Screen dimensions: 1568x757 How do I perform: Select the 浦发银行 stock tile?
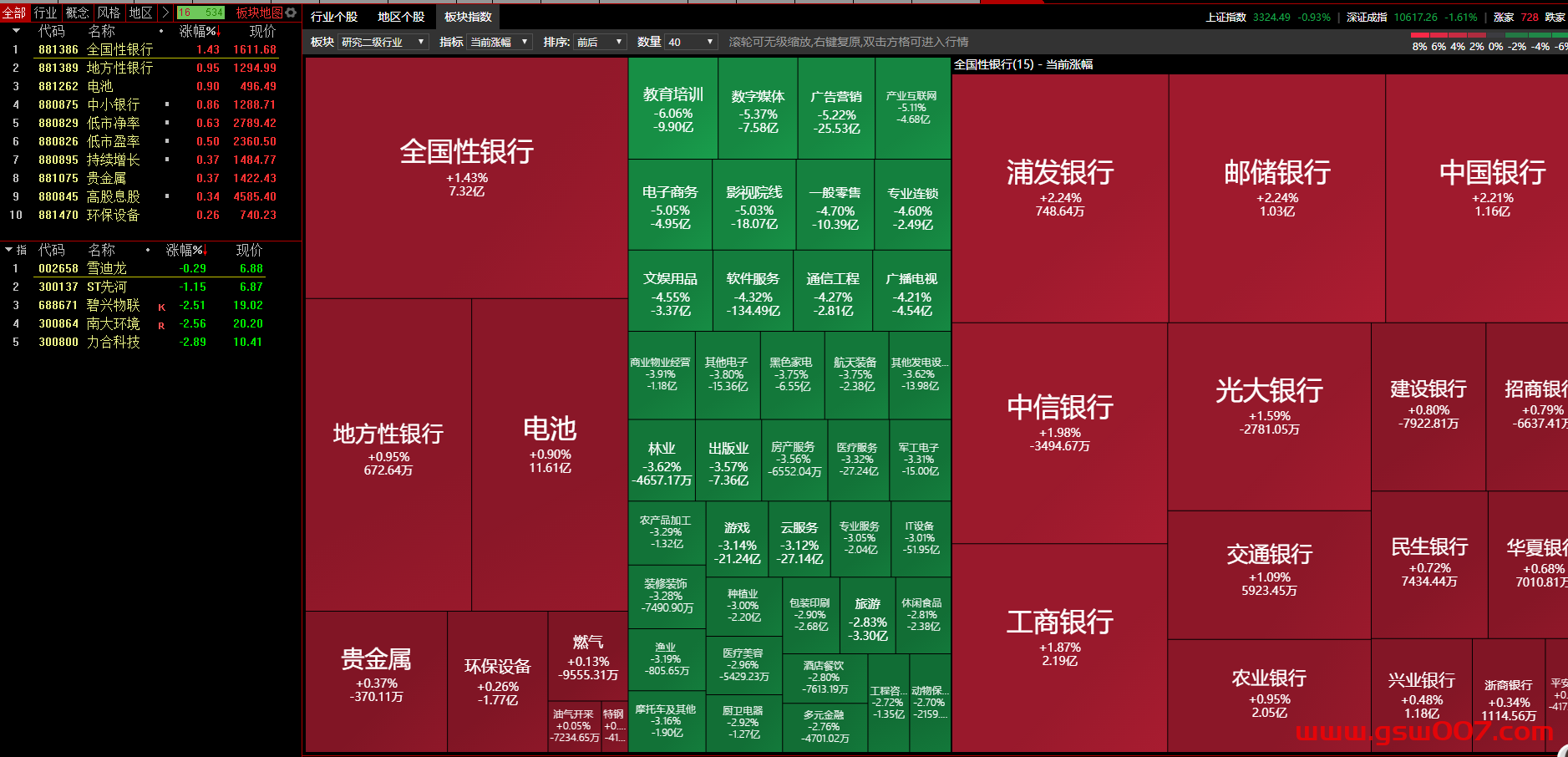pyautogui.click(x=1060, y=198)
